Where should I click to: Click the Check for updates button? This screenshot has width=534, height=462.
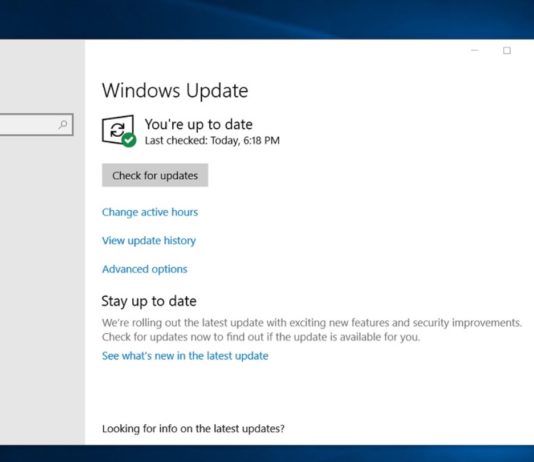click(x=155, y=175)
